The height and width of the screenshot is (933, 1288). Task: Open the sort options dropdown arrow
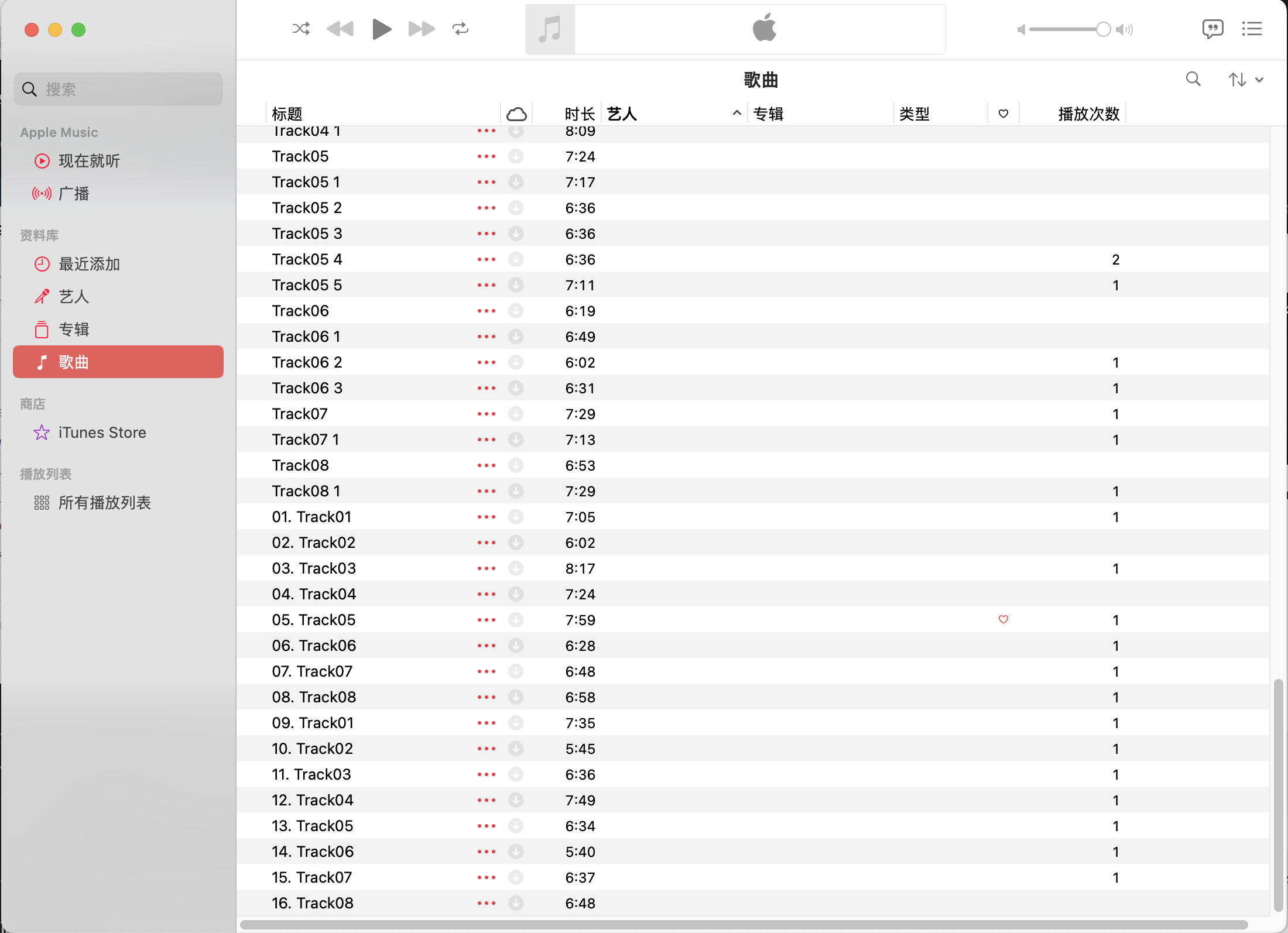[x=1259, y=80]
